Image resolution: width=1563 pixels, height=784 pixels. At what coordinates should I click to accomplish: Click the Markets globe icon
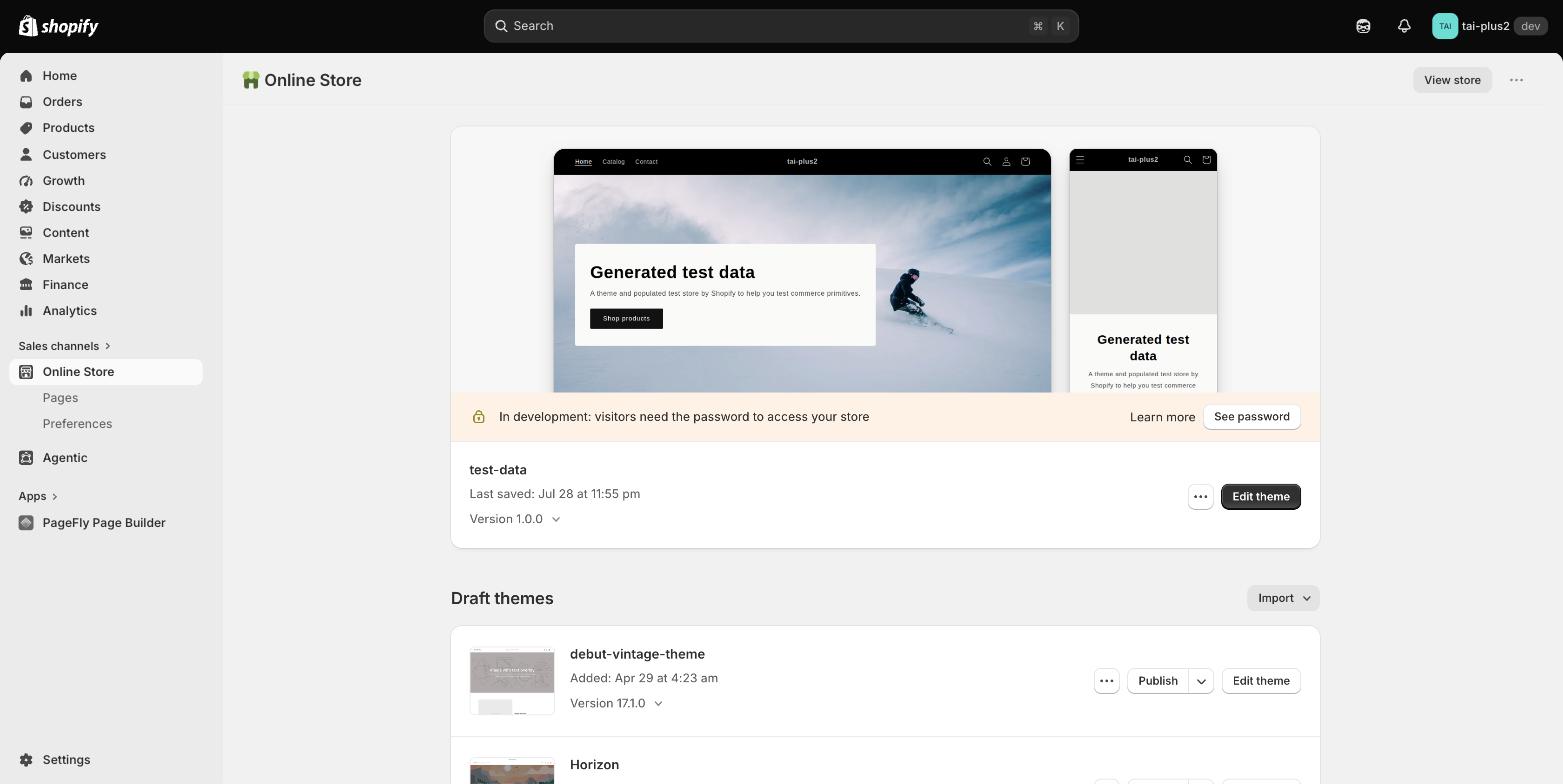[x=26, y=259]
